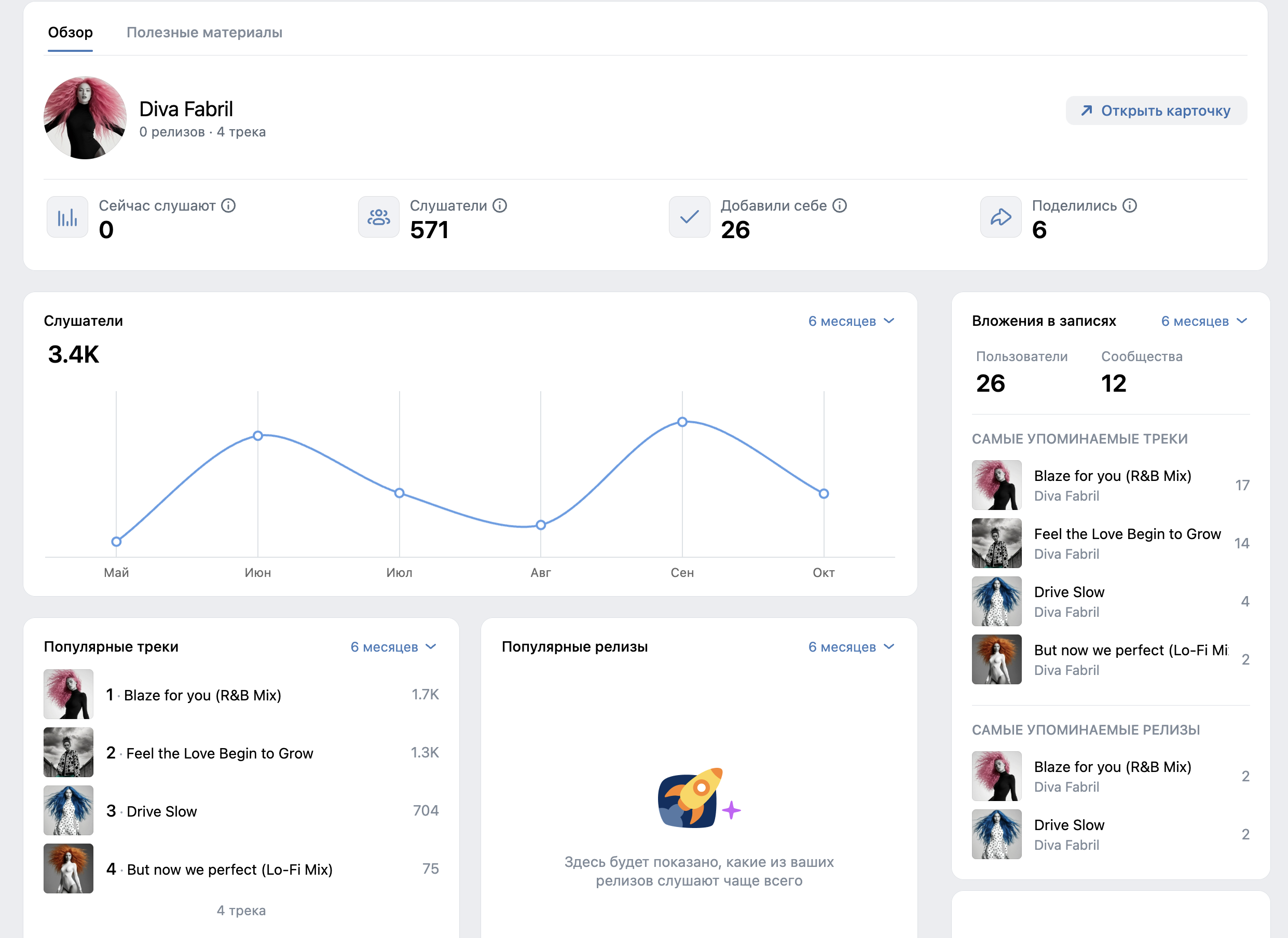Click Drive Slow cover in mentioned tracks
Screen dimensions: 1288x938
(996, 601)
